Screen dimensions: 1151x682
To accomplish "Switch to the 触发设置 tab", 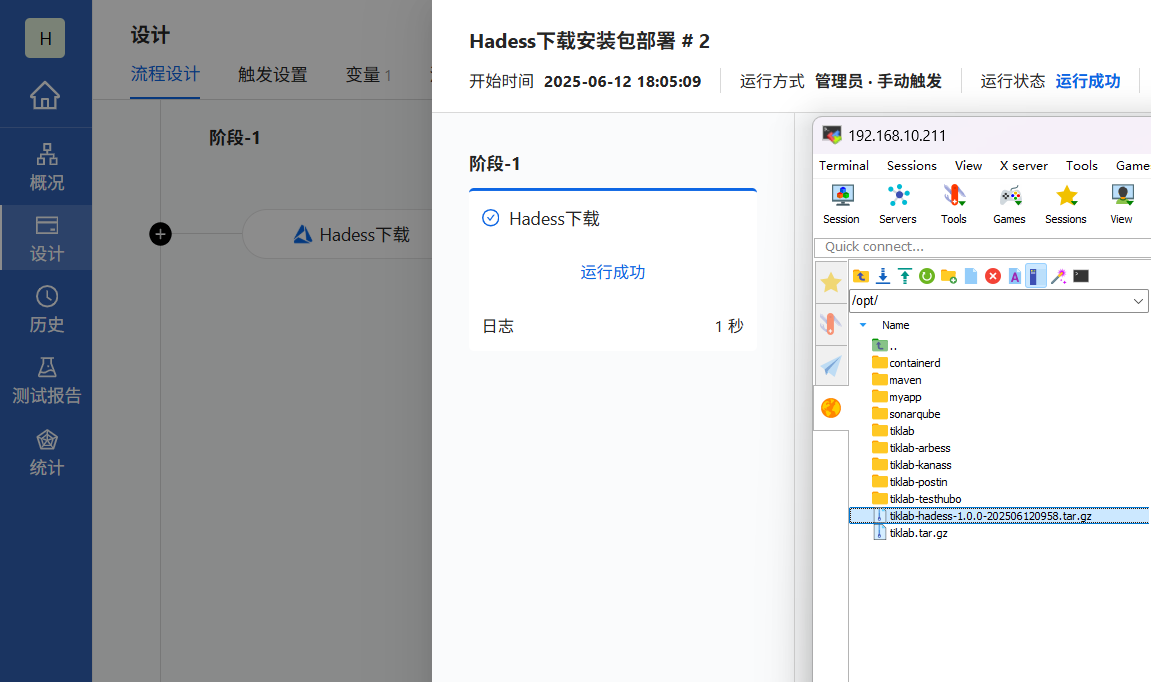I will [272, 75].
